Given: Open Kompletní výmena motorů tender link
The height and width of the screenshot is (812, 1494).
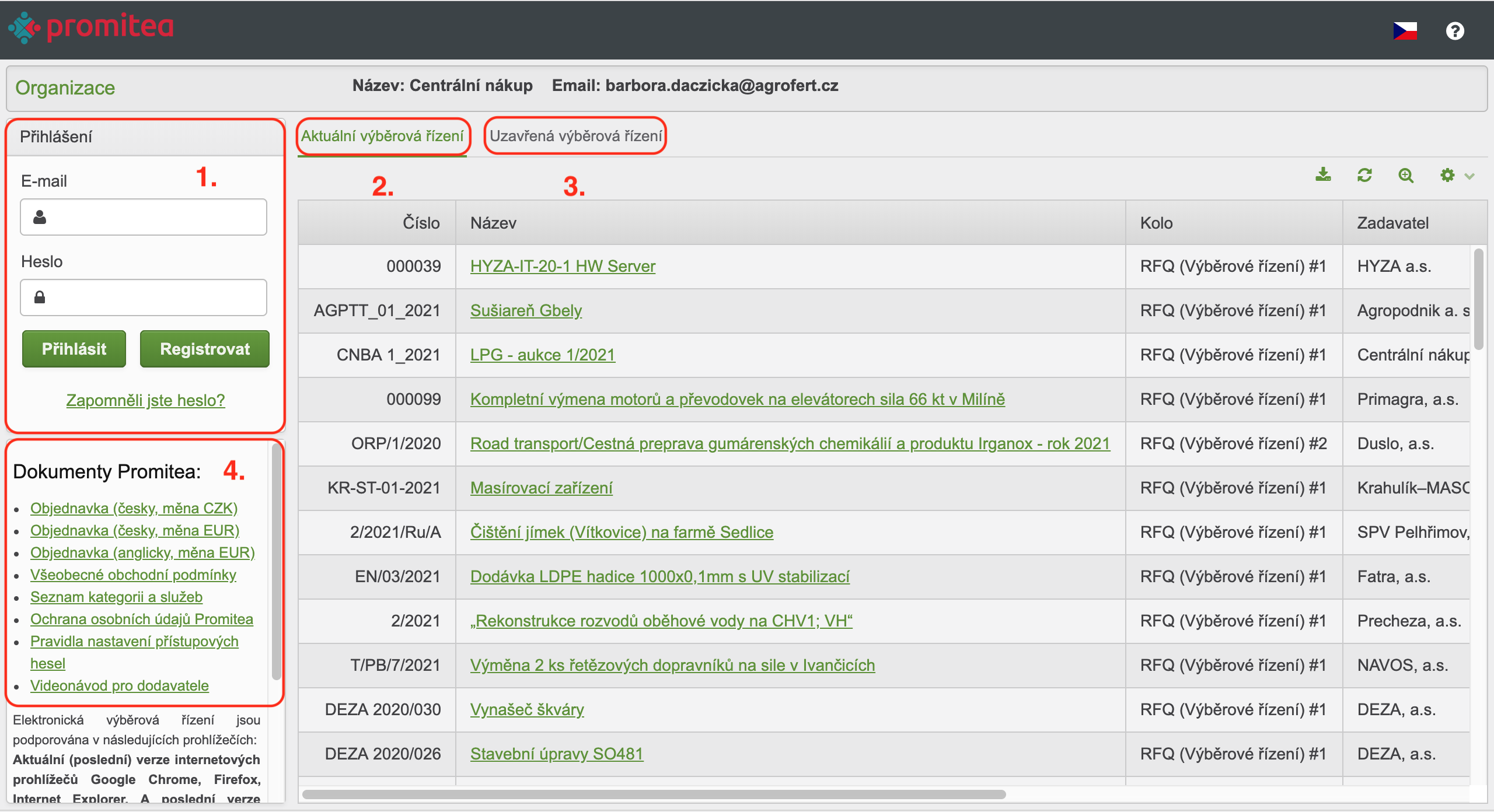Looking at the screenshot, I should (738, 399).
